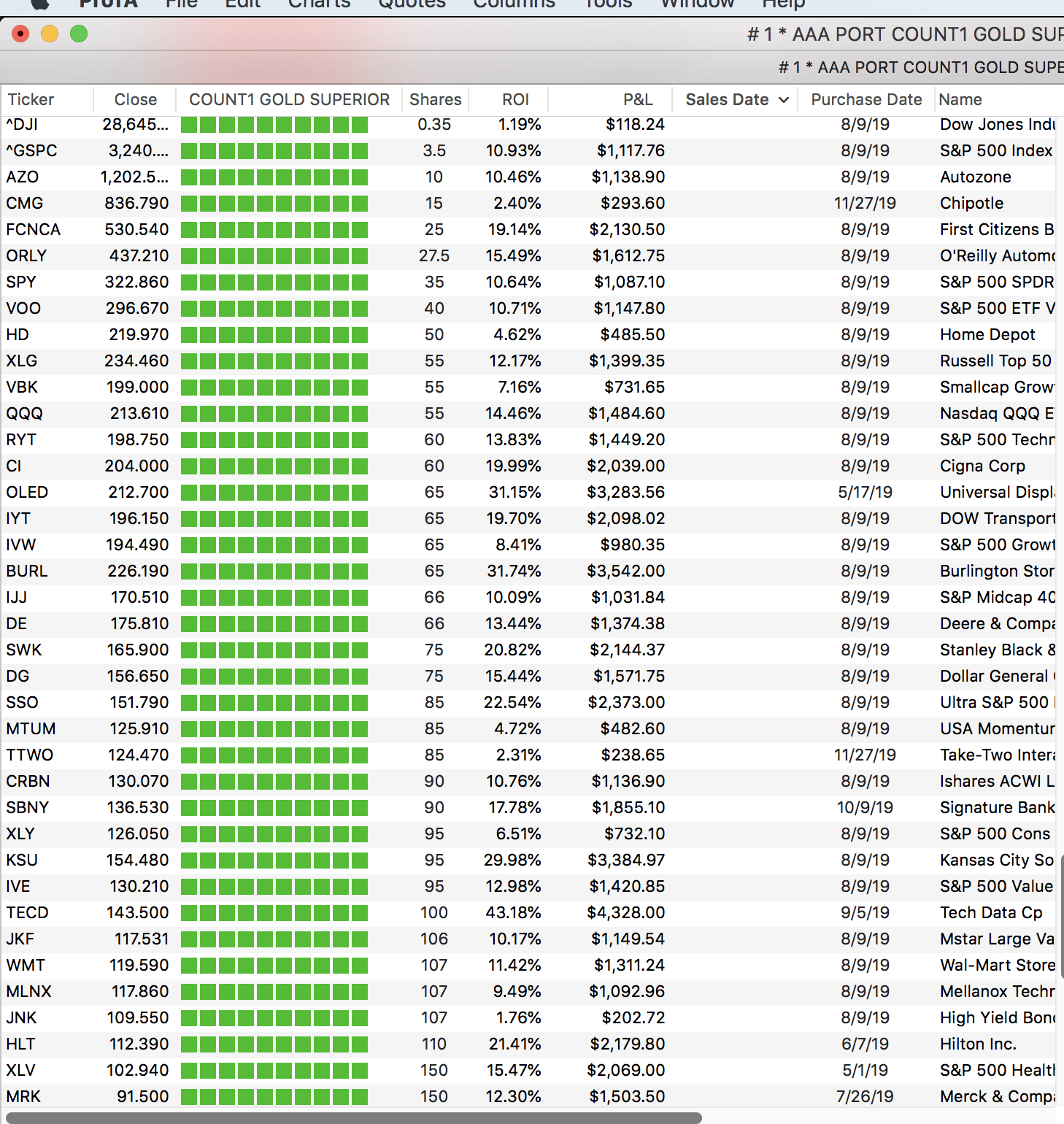
Task: Select the HD ticker cell
Action: [18, 334]
